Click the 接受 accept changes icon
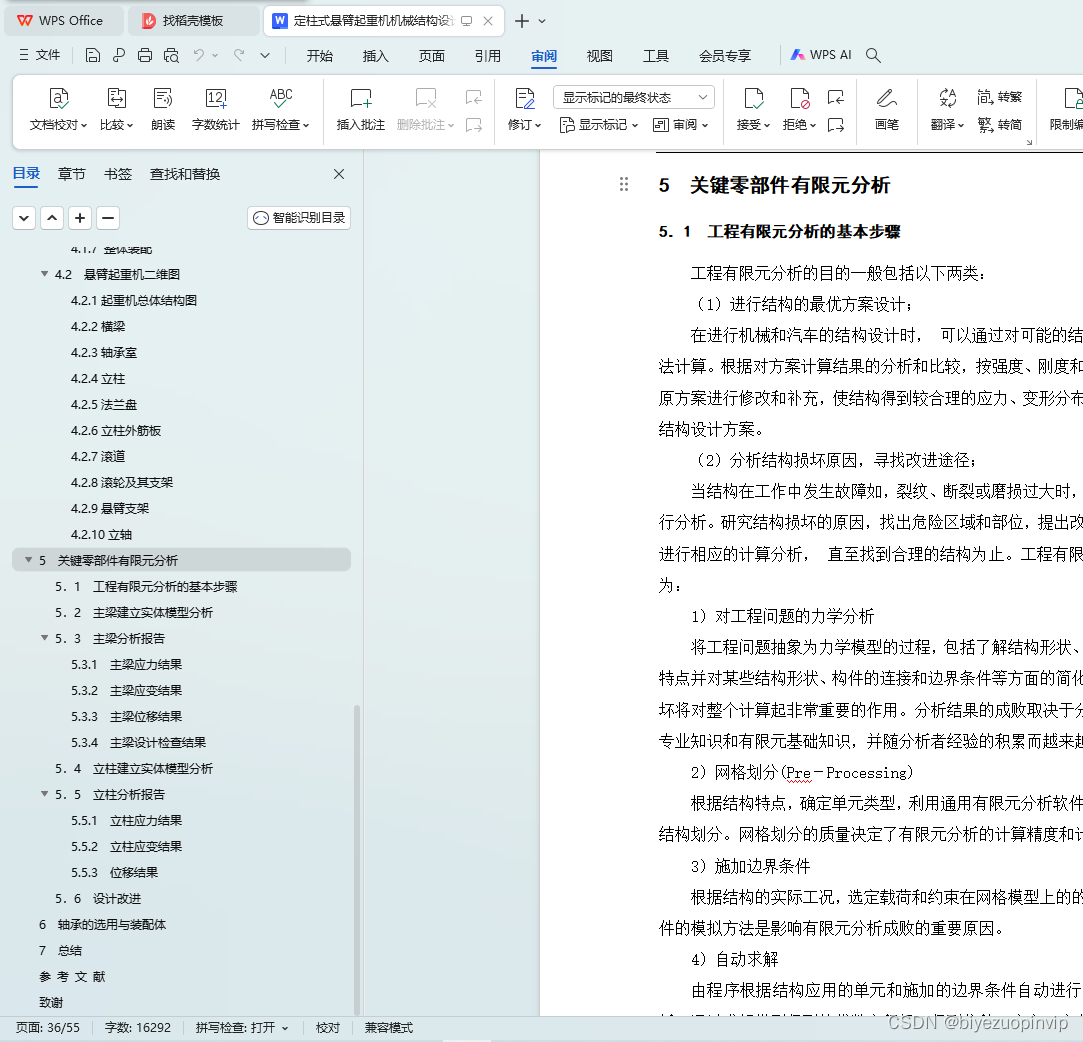This screenshot has width=1083, height=1042. (754, 99)
